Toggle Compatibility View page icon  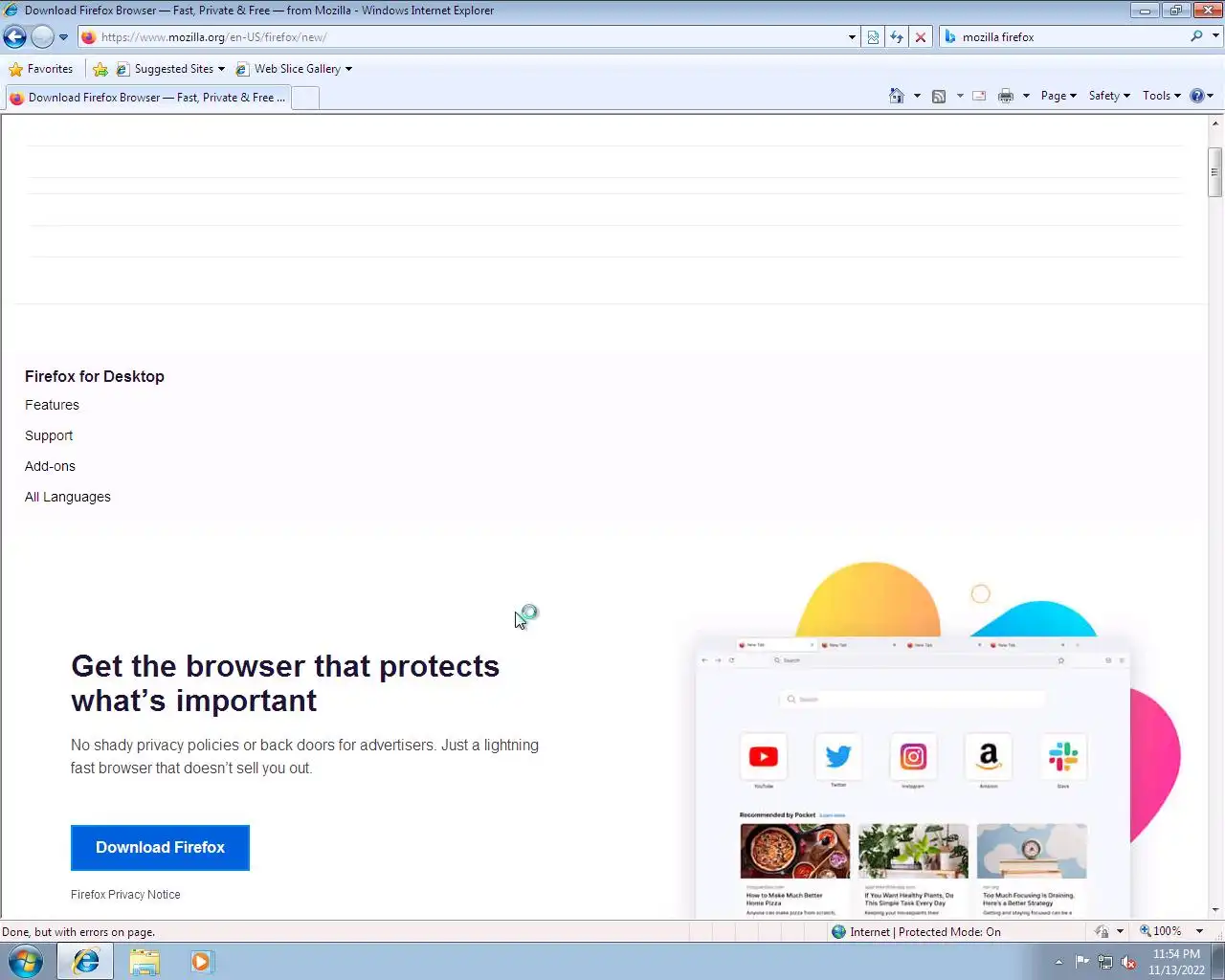coord(874,37)
